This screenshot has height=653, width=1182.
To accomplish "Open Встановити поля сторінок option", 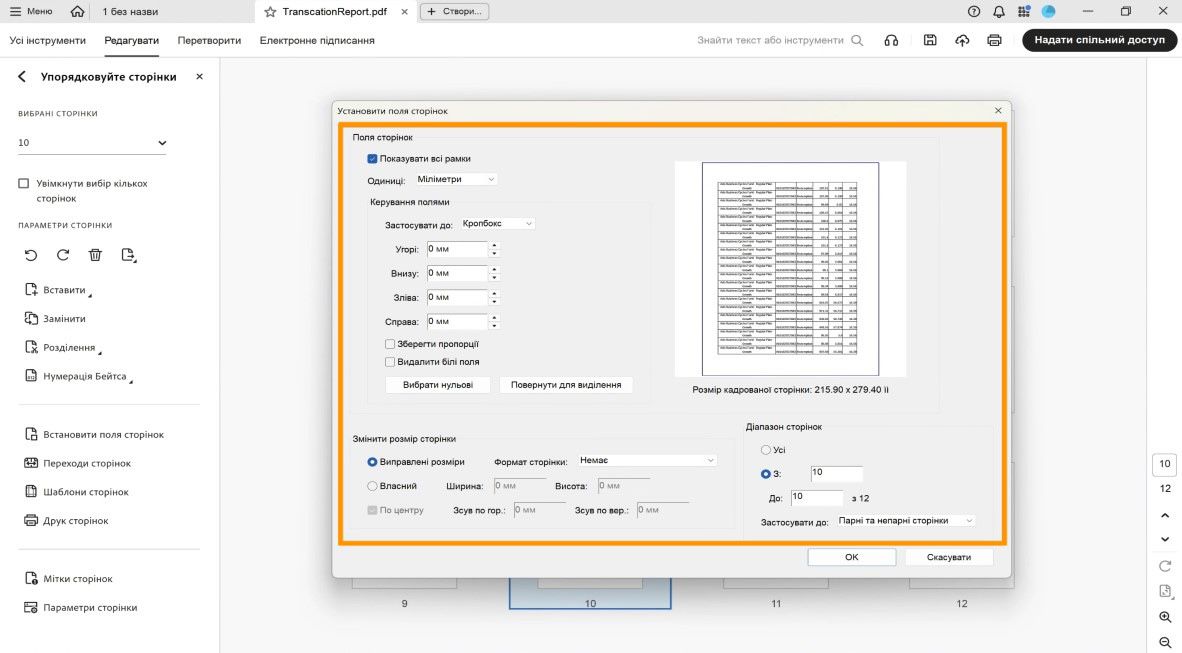I will click(x=94, y=434).
